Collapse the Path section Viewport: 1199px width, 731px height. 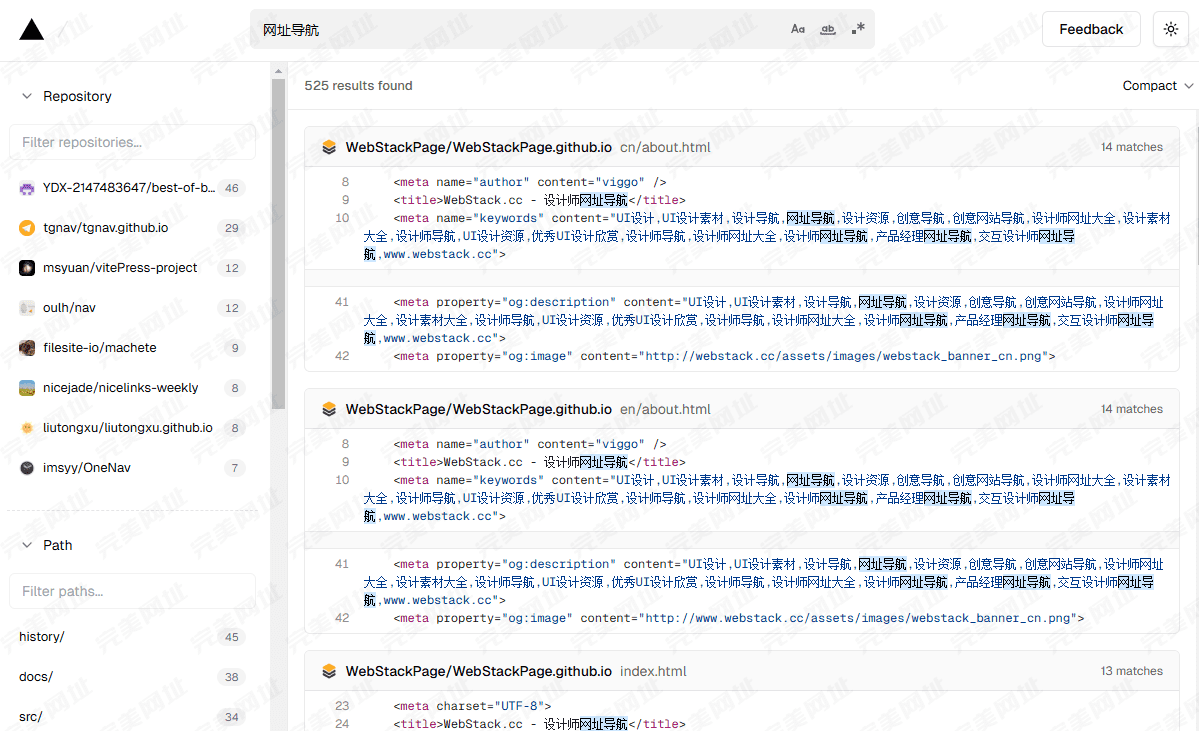[47, 545]
